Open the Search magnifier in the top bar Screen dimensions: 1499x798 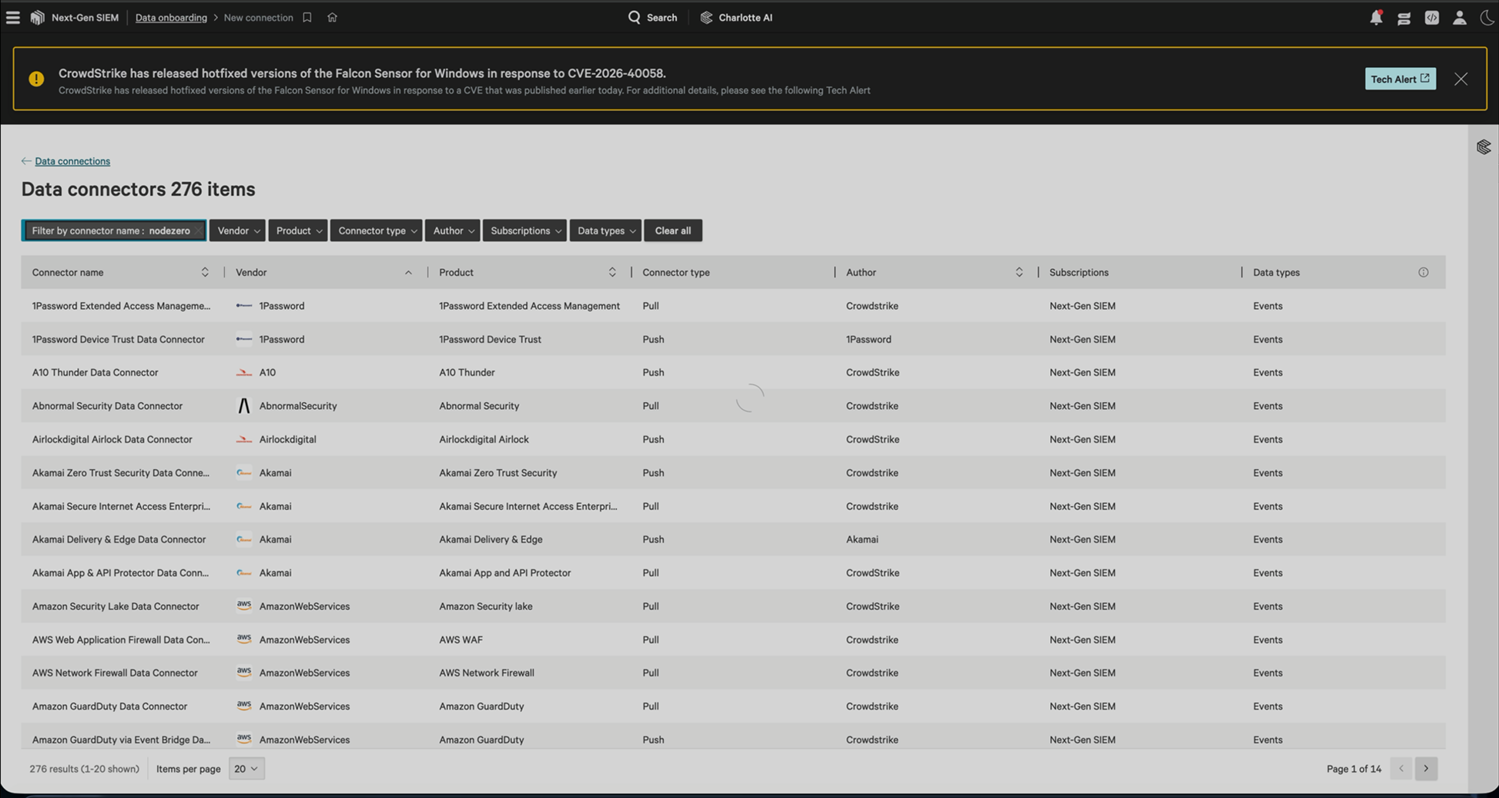tap(652, 17)
